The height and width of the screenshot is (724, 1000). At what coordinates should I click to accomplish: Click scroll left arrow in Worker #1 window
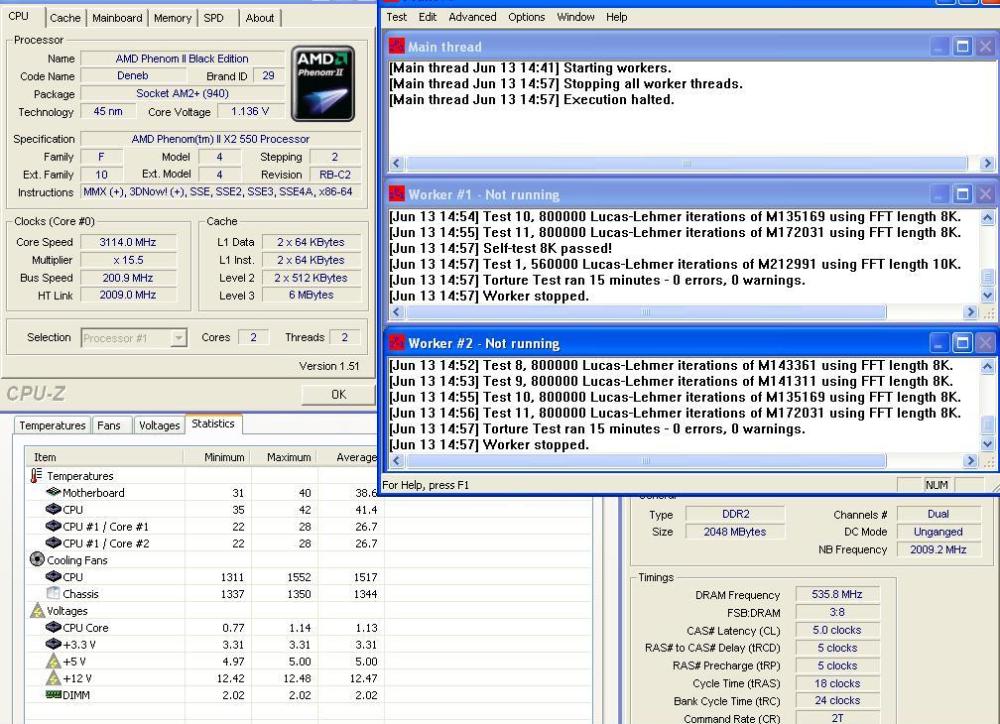[396, 312]
